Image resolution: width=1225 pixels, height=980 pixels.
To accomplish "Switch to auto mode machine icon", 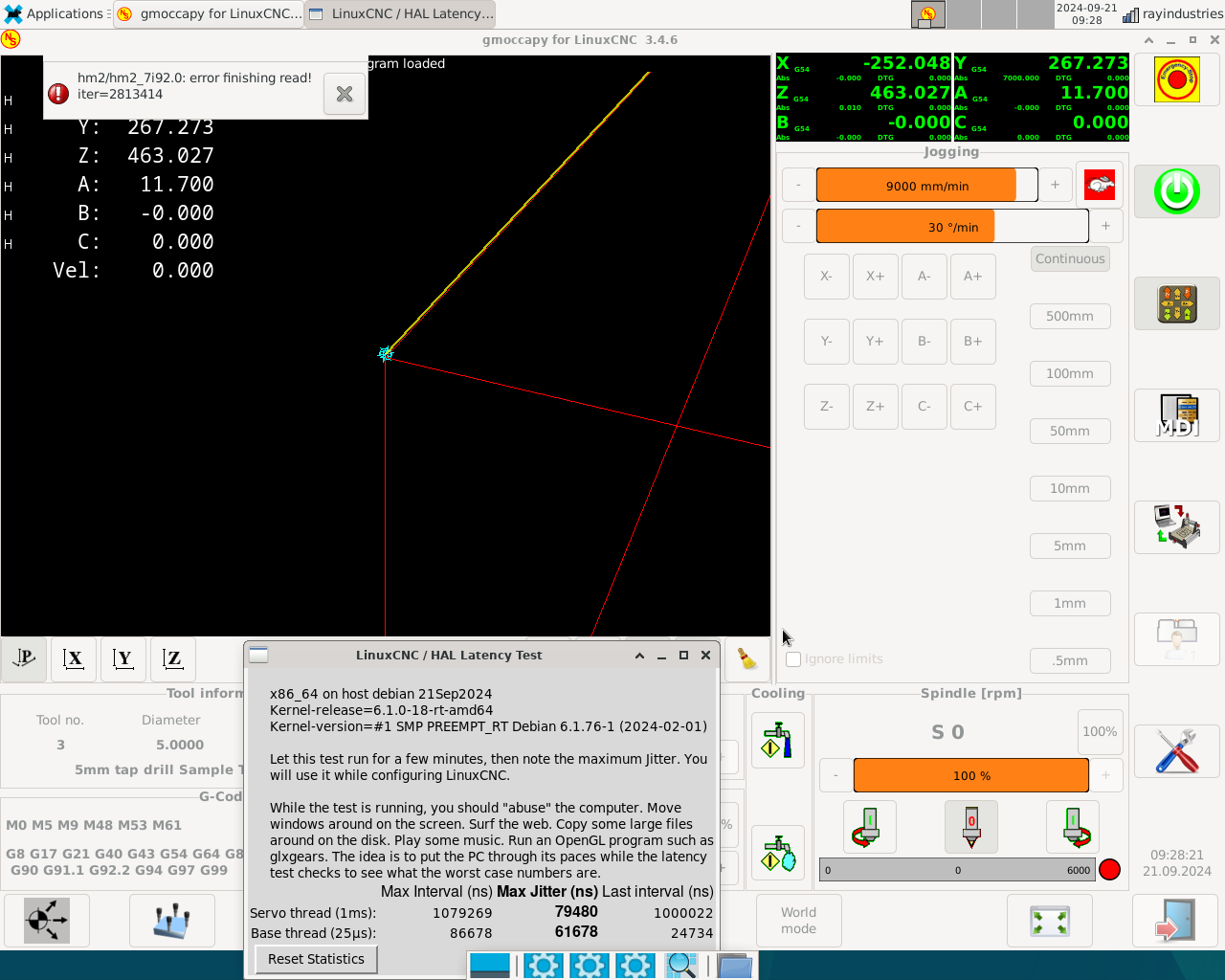I will pos(1177,527).
